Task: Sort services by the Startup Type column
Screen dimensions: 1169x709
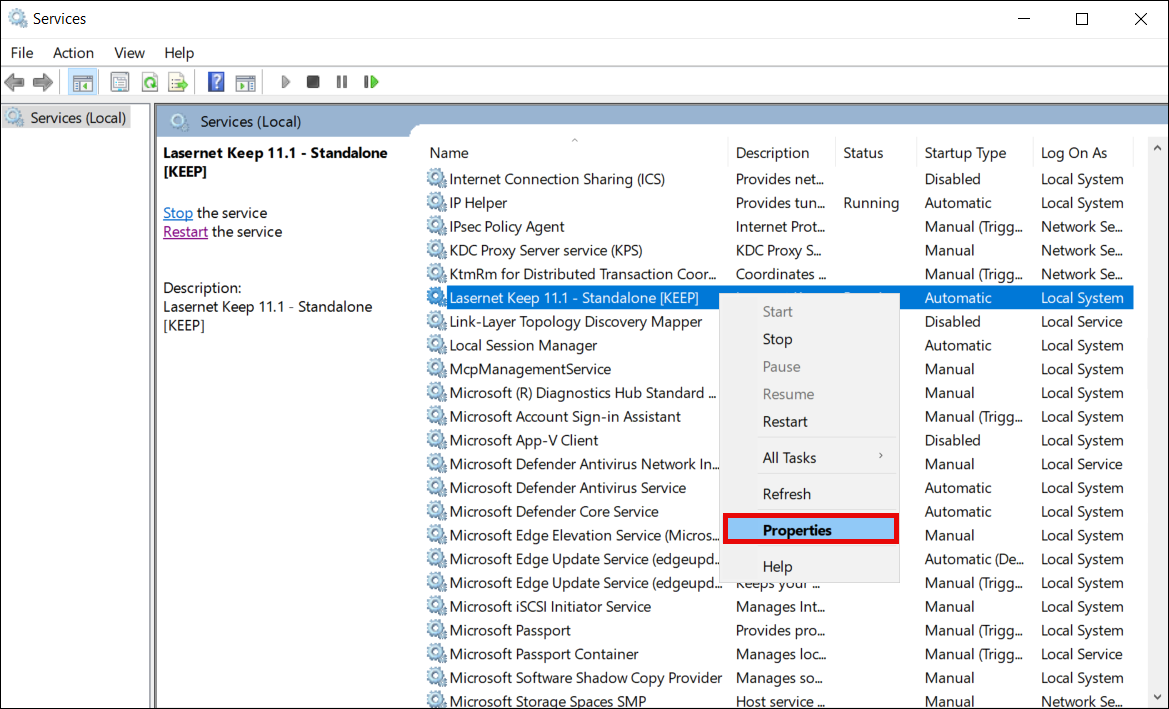Action: (x=965, y=153)
